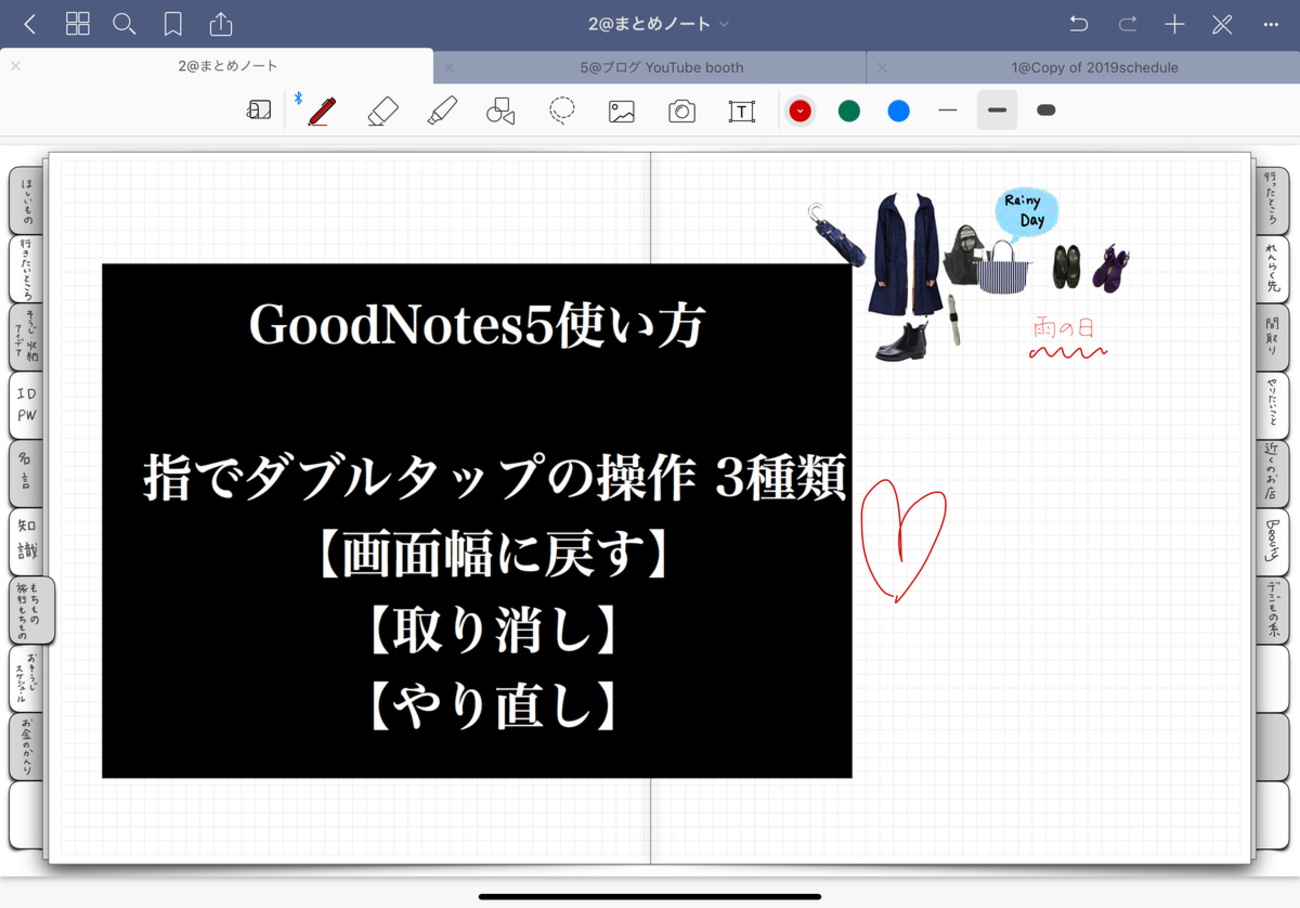
Task: Switch to the 1@Copy of 2019schedule tab
Action: click(1094, 68)
